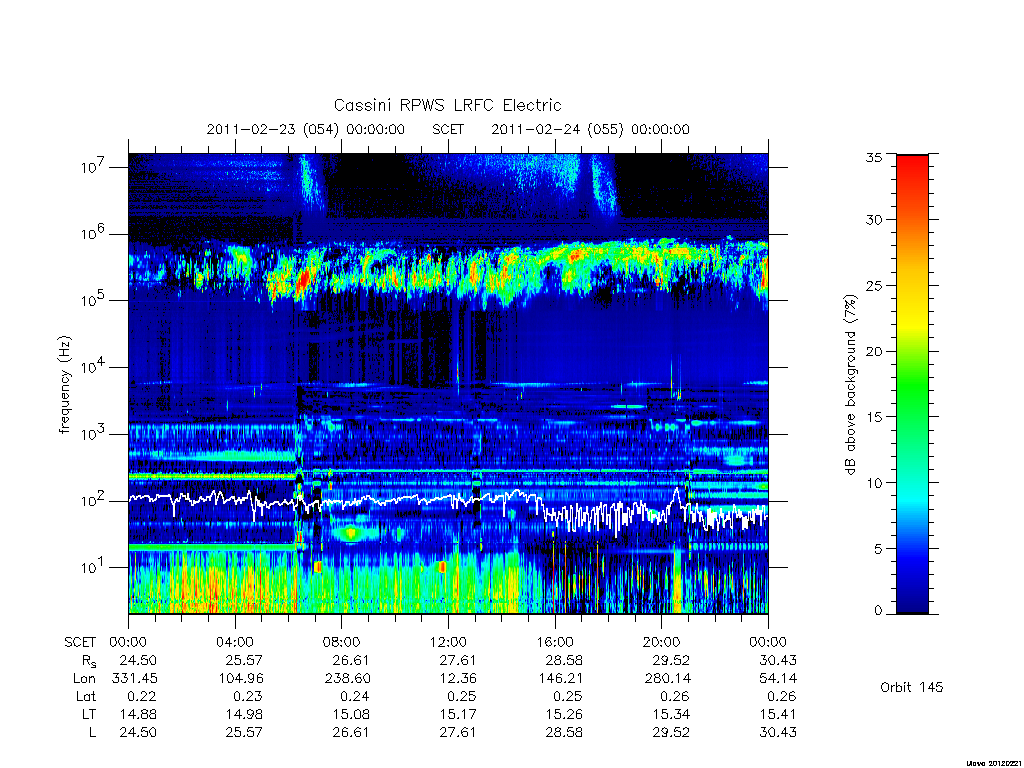Click the LT value '14.98'
The width and height of the screenshot is (1024, 768).
coord(244,714)
